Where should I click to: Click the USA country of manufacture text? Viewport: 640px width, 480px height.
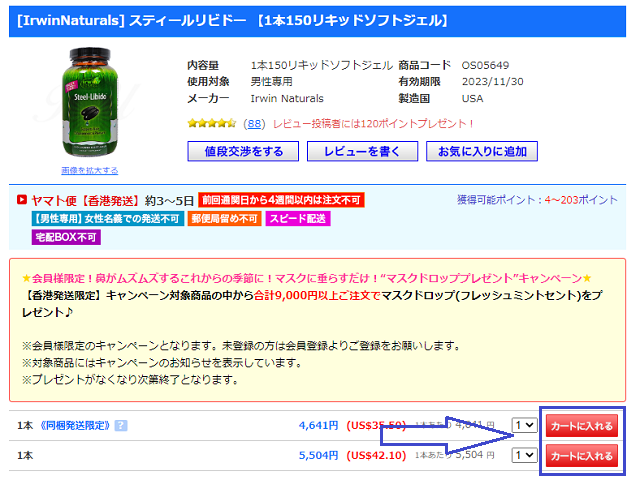[472, 98]
